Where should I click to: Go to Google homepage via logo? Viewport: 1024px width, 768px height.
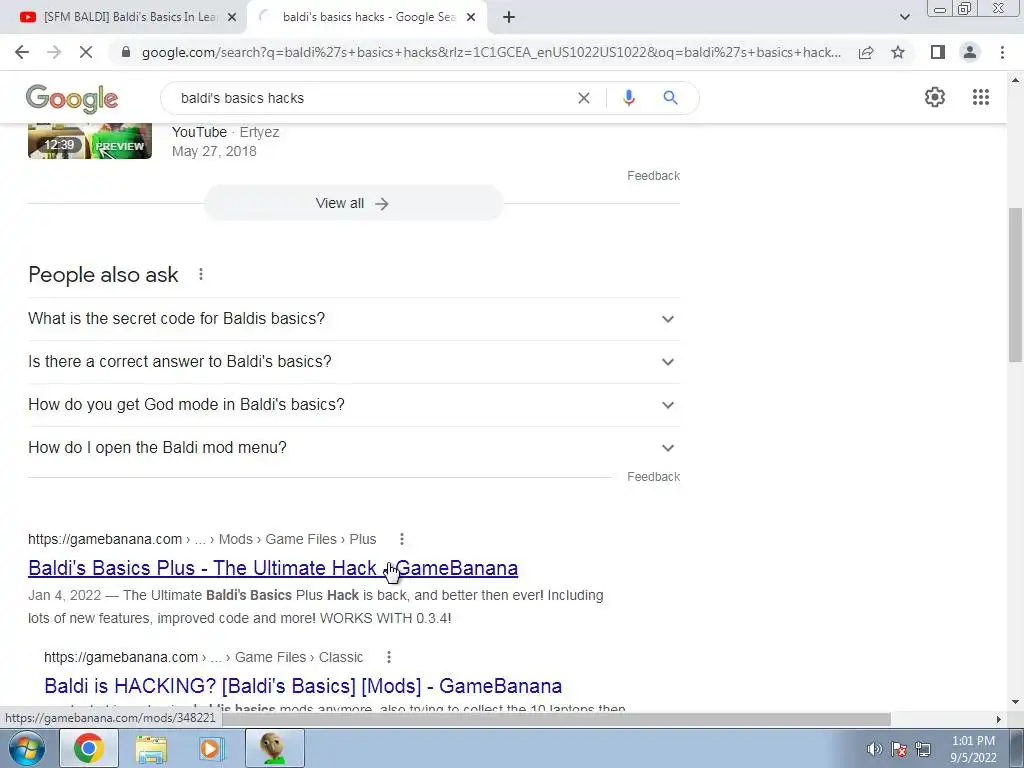(72, 99)
